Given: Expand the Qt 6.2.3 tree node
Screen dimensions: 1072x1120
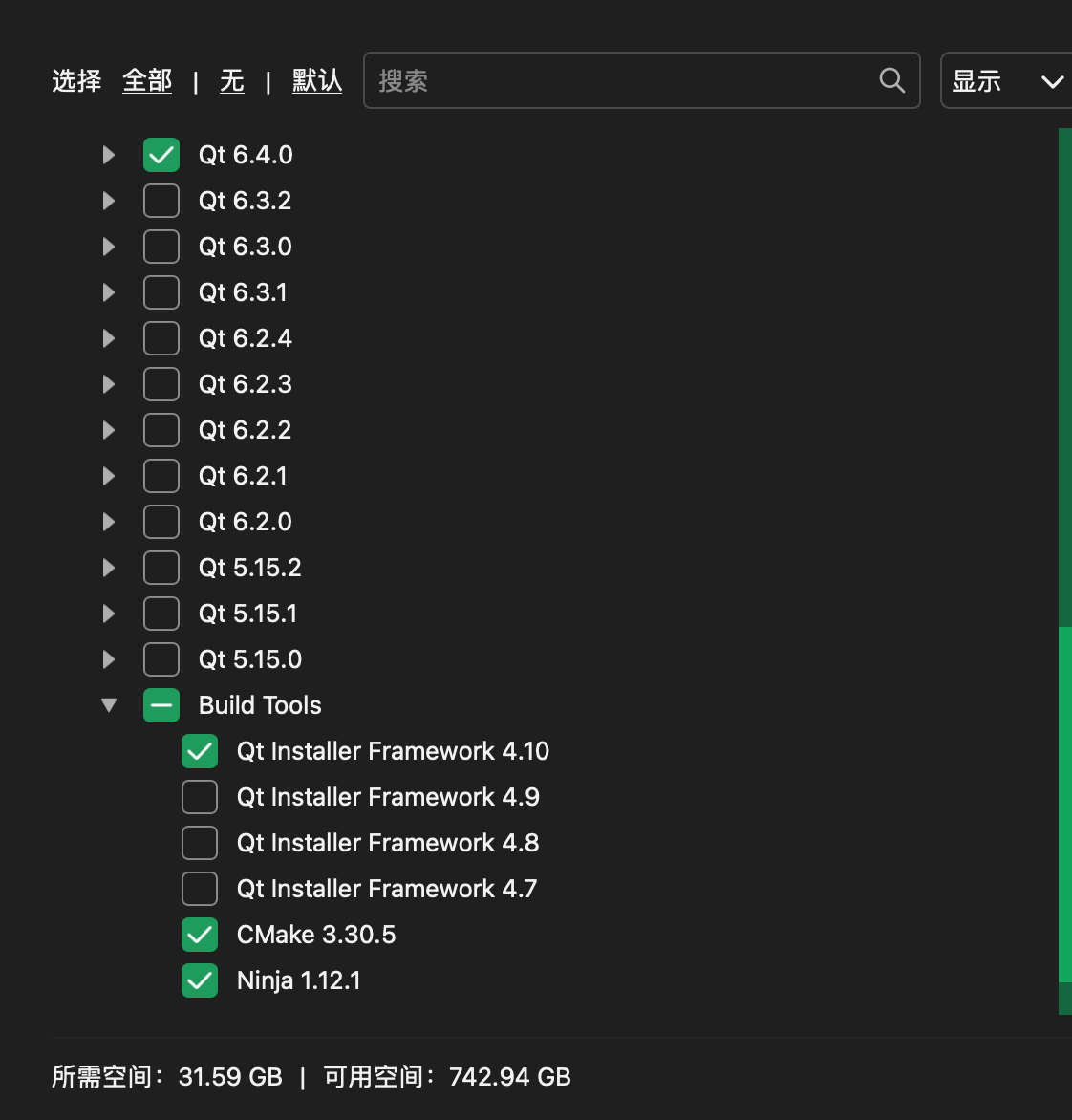Looking at the screenshot, I should (109, 384).
